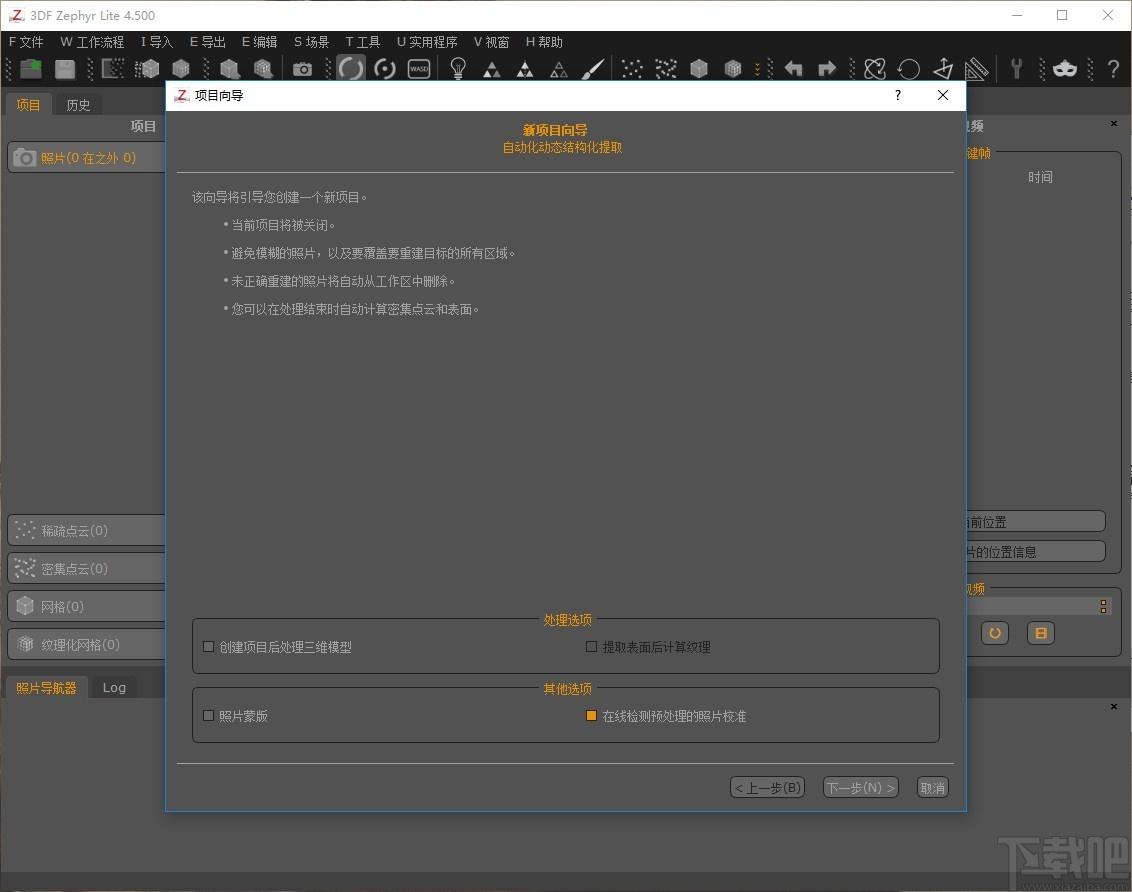Click the green folder open project icon

tap(31, 69)
